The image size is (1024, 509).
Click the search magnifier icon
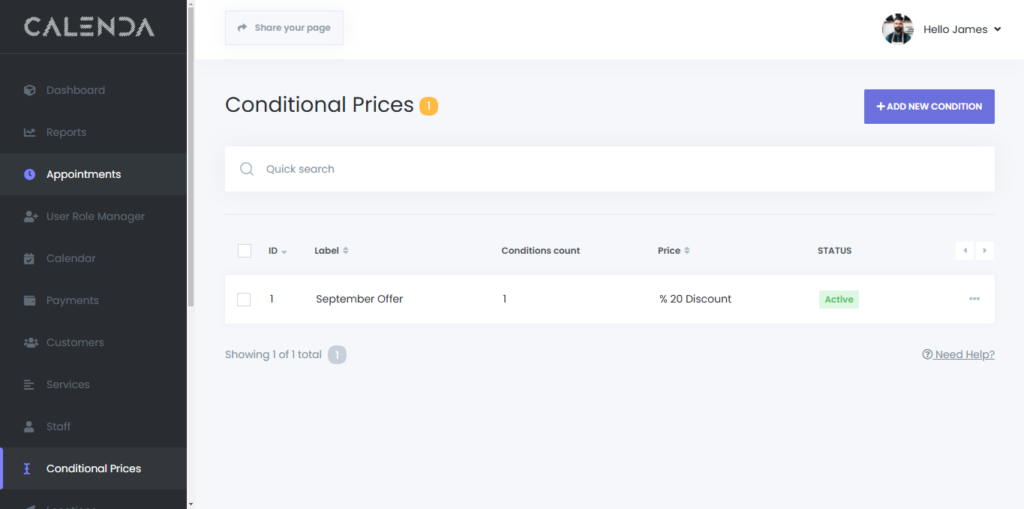(247, 169)
